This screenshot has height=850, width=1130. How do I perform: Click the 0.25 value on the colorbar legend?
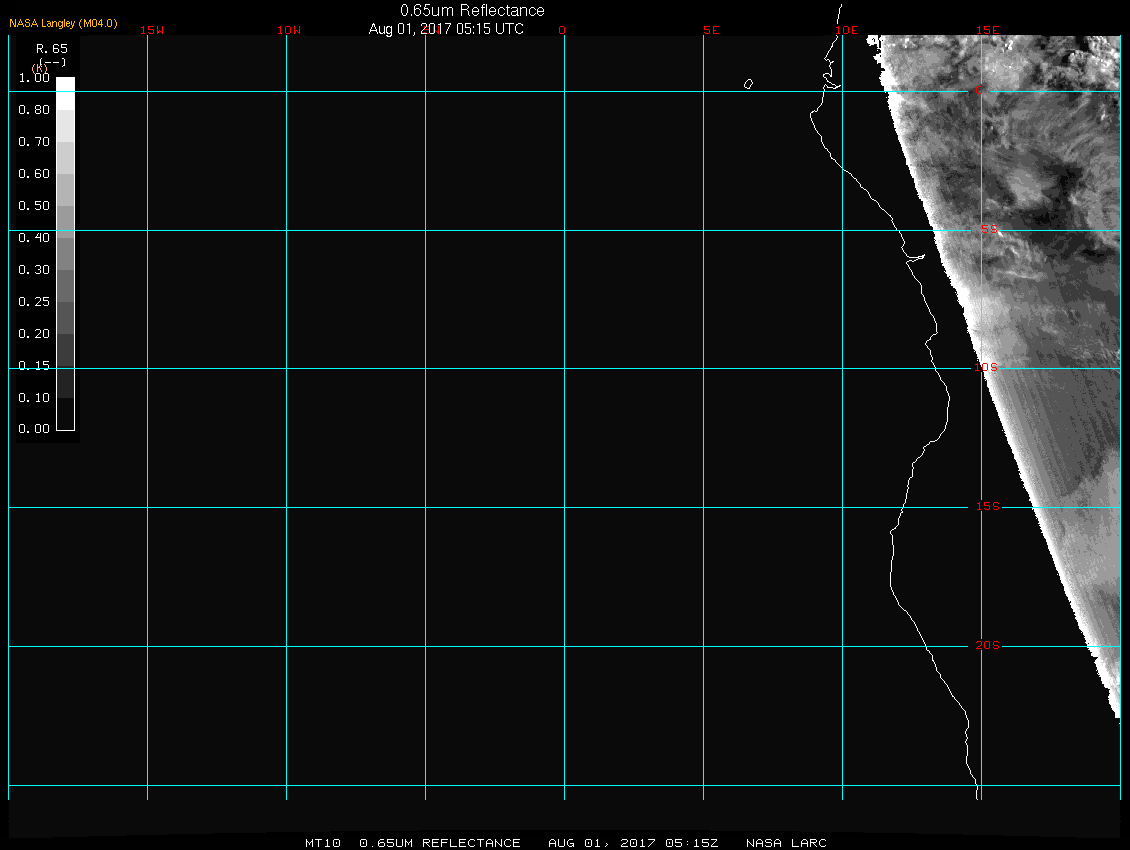34,301
